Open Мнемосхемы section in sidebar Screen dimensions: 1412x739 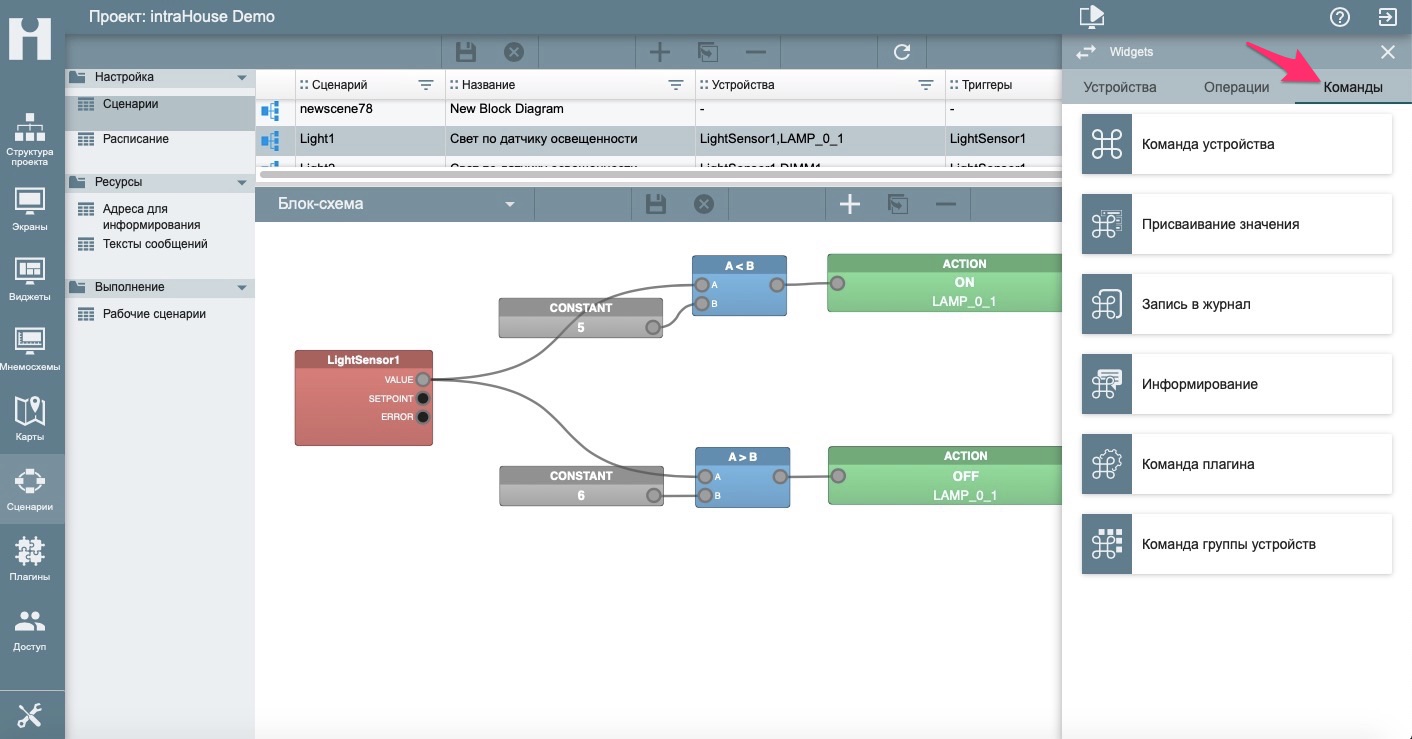pyautogui.click(x=32, y=349)
